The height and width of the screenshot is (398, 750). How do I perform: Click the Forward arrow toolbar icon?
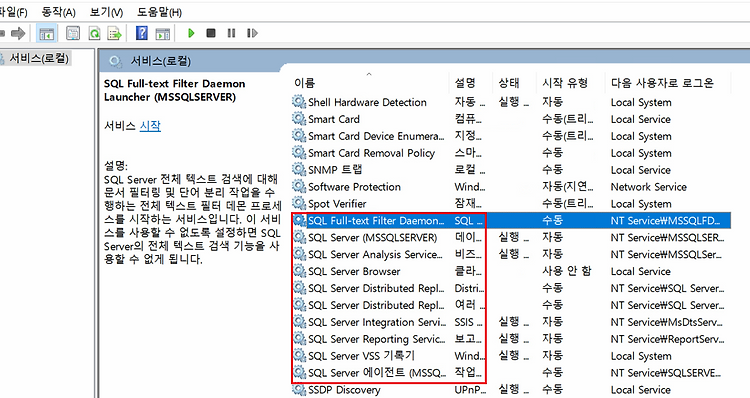click(18, 33)
